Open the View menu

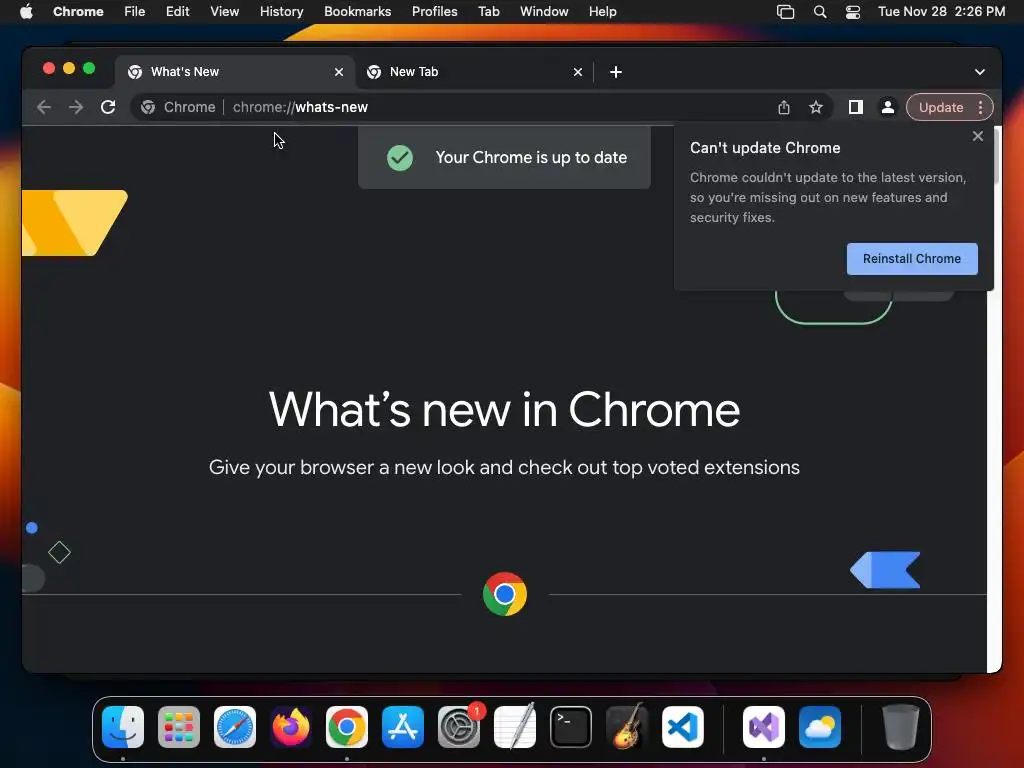(224, 12)
